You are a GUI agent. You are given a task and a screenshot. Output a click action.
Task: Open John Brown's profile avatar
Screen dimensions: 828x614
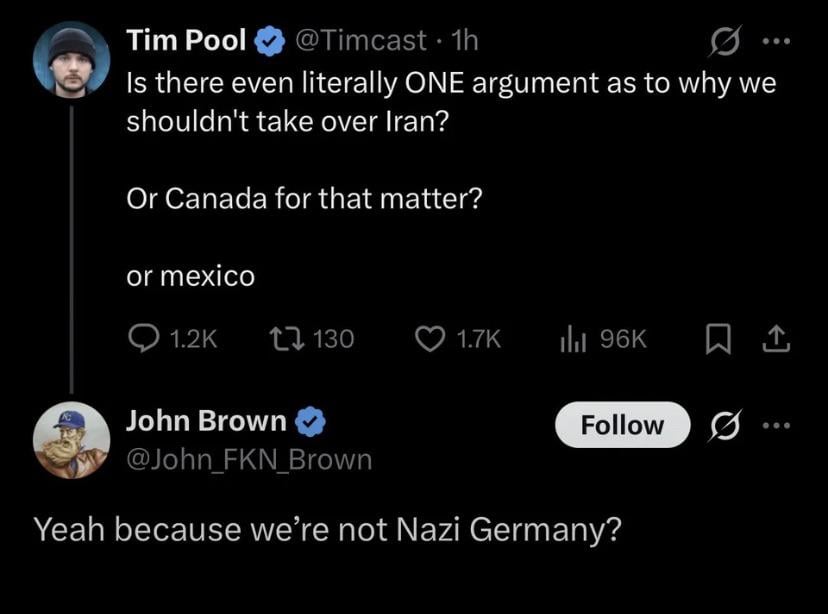pyautogui.click(x=71, y=439)
